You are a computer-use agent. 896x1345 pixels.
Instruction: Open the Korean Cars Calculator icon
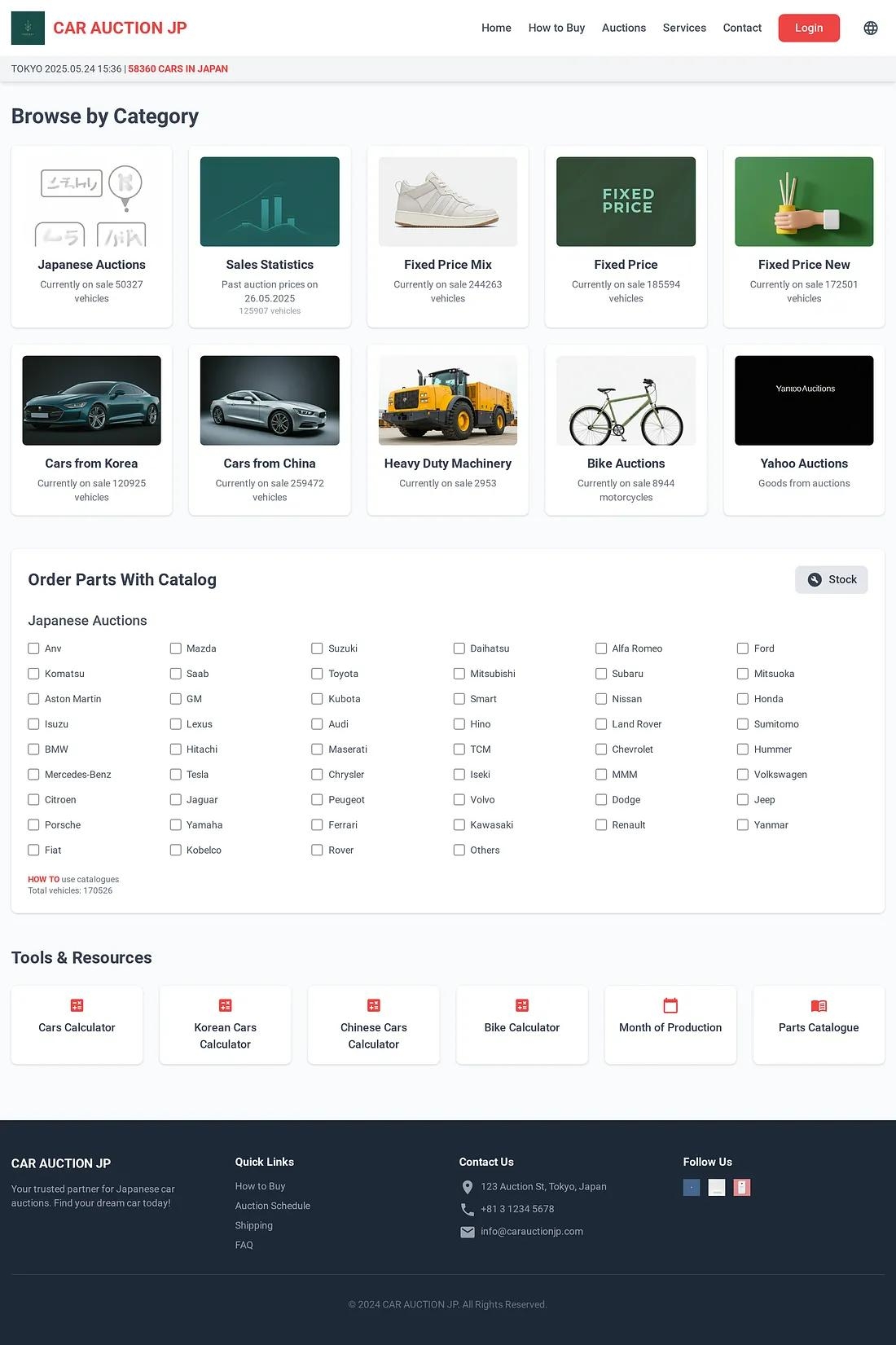[226, 1005]
